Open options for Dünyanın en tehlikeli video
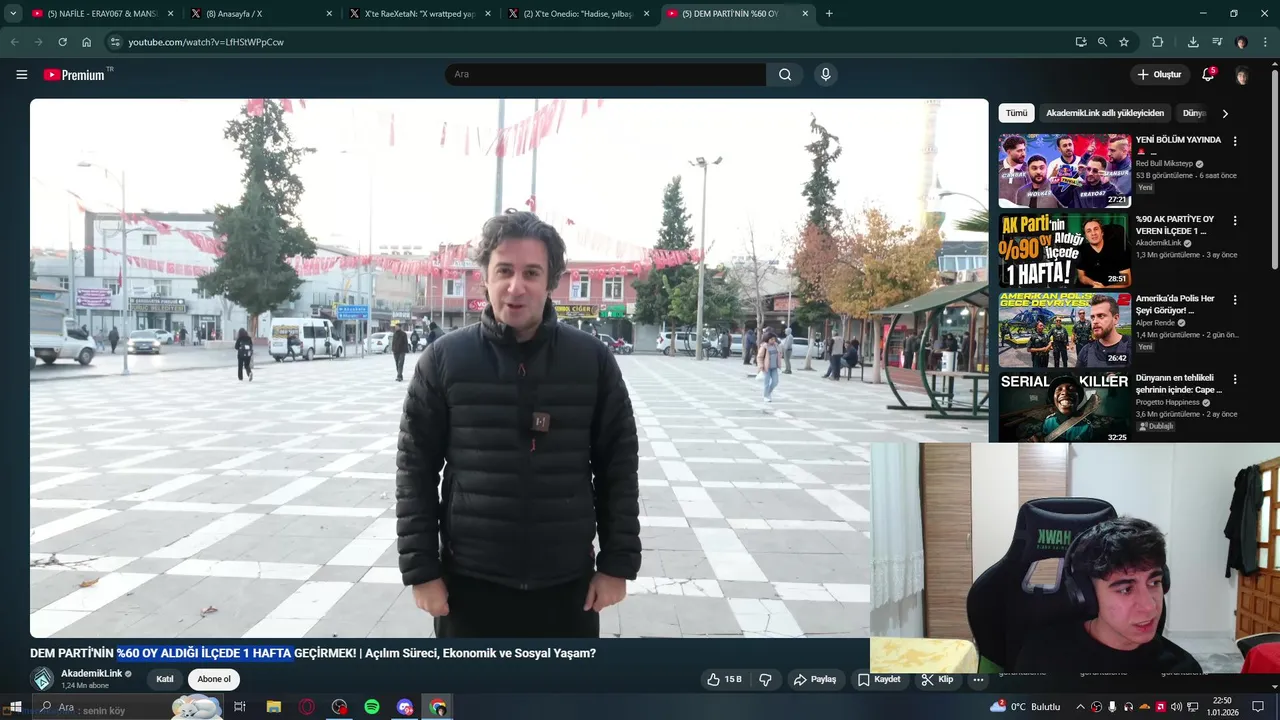The image size is (1280, 720). tap(1235, 380)
